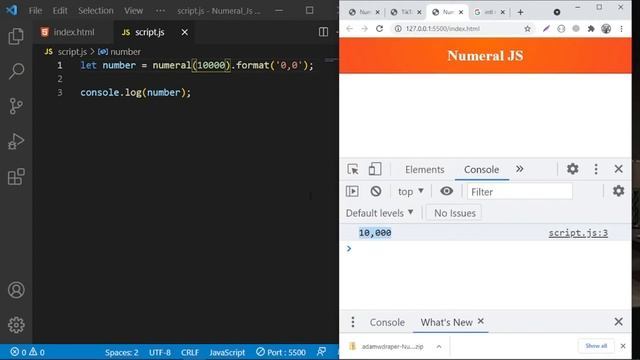Open the Default levels dropdown

tap(380, 213)
